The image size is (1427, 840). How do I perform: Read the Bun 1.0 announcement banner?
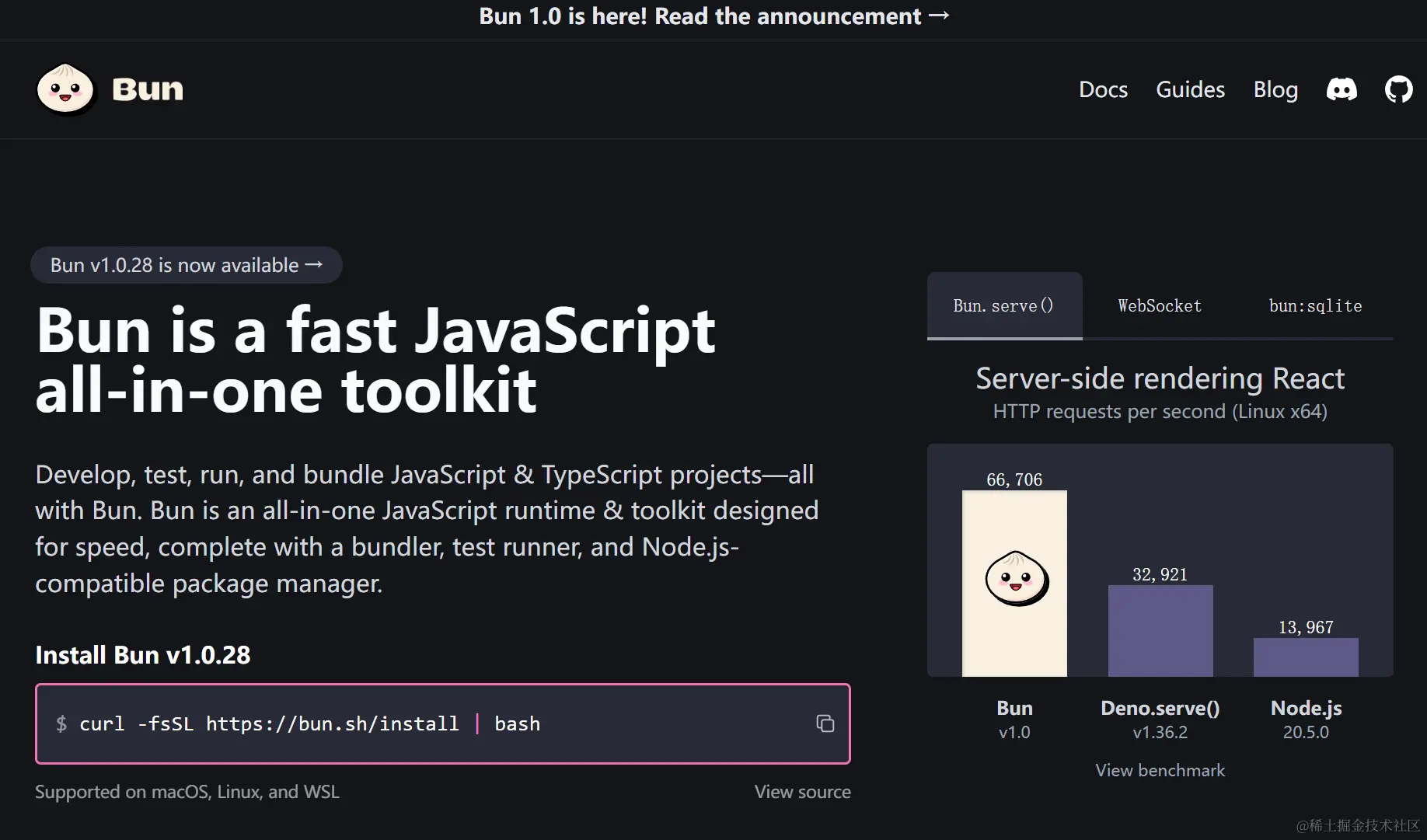(713, 16)
